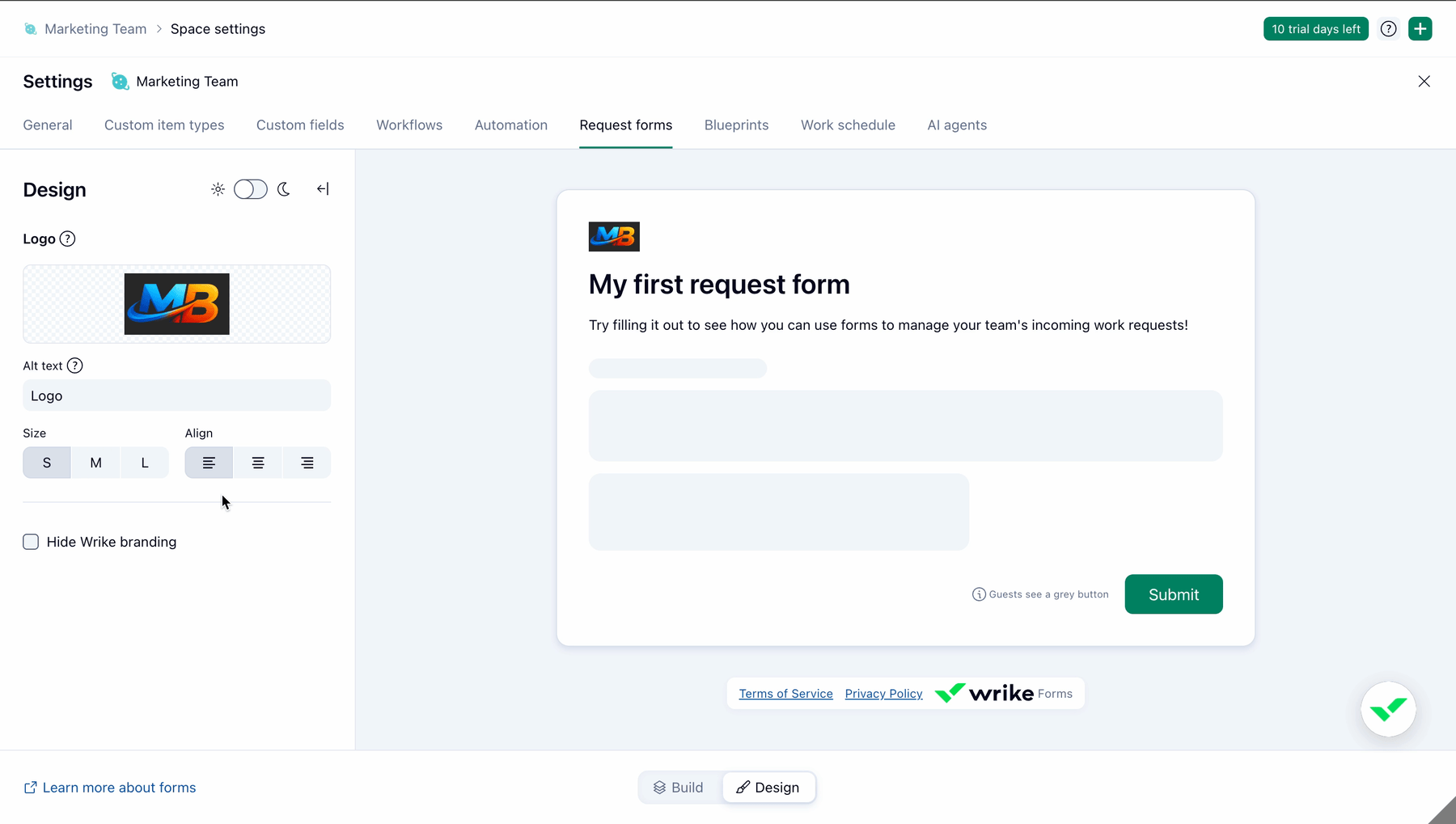Select left align for logo
Screen dimensions: 1456x824
[x=209, y=463]
